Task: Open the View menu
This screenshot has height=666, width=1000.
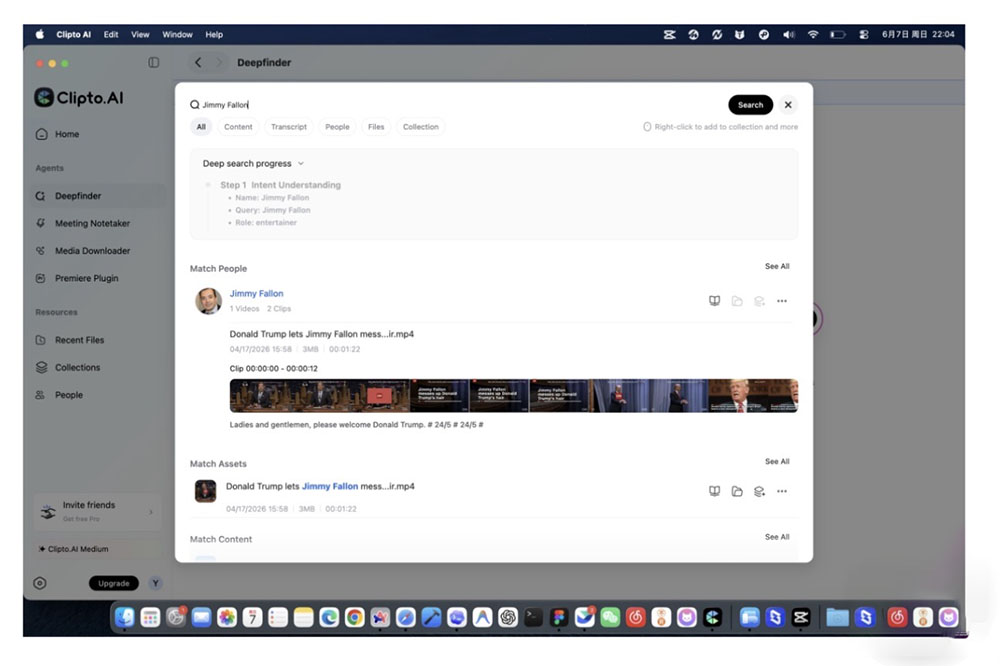Action: click(140, 34)
